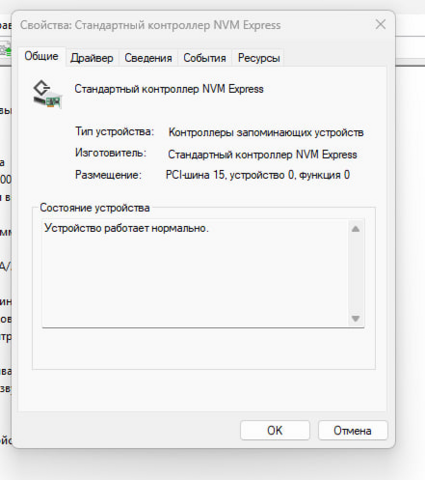Click the NVM Express controller device icon

(47, 94)
